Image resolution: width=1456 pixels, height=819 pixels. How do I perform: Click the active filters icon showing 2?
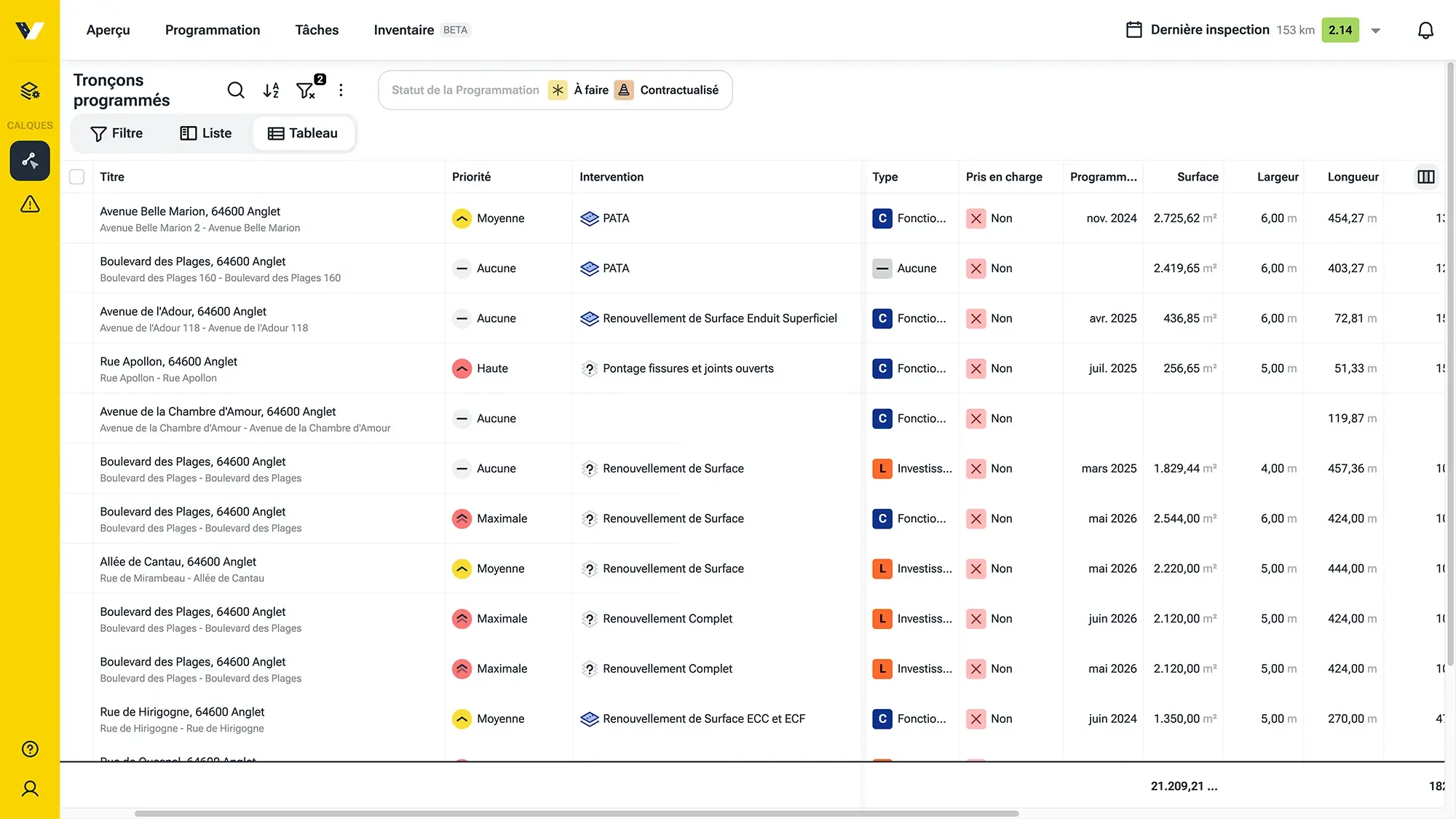[x=308, y=90]
